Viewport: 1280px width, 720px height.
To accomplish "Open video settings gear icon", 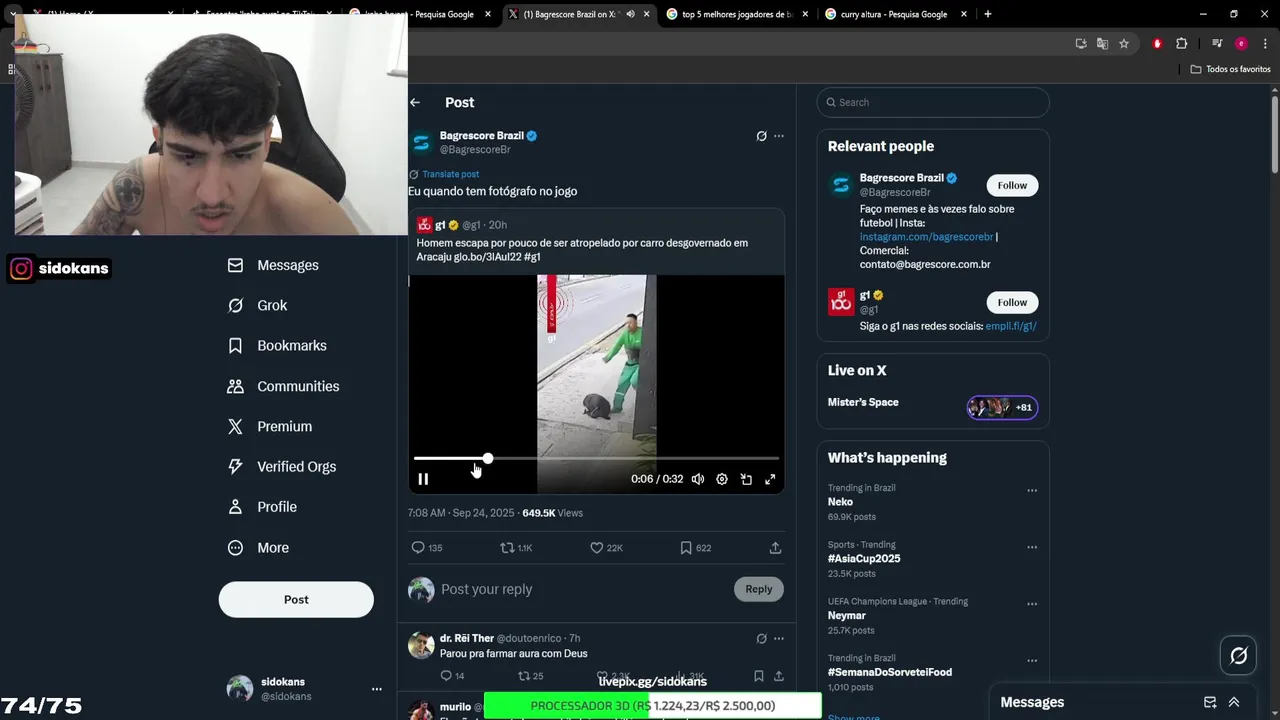I will coord(722,479).
